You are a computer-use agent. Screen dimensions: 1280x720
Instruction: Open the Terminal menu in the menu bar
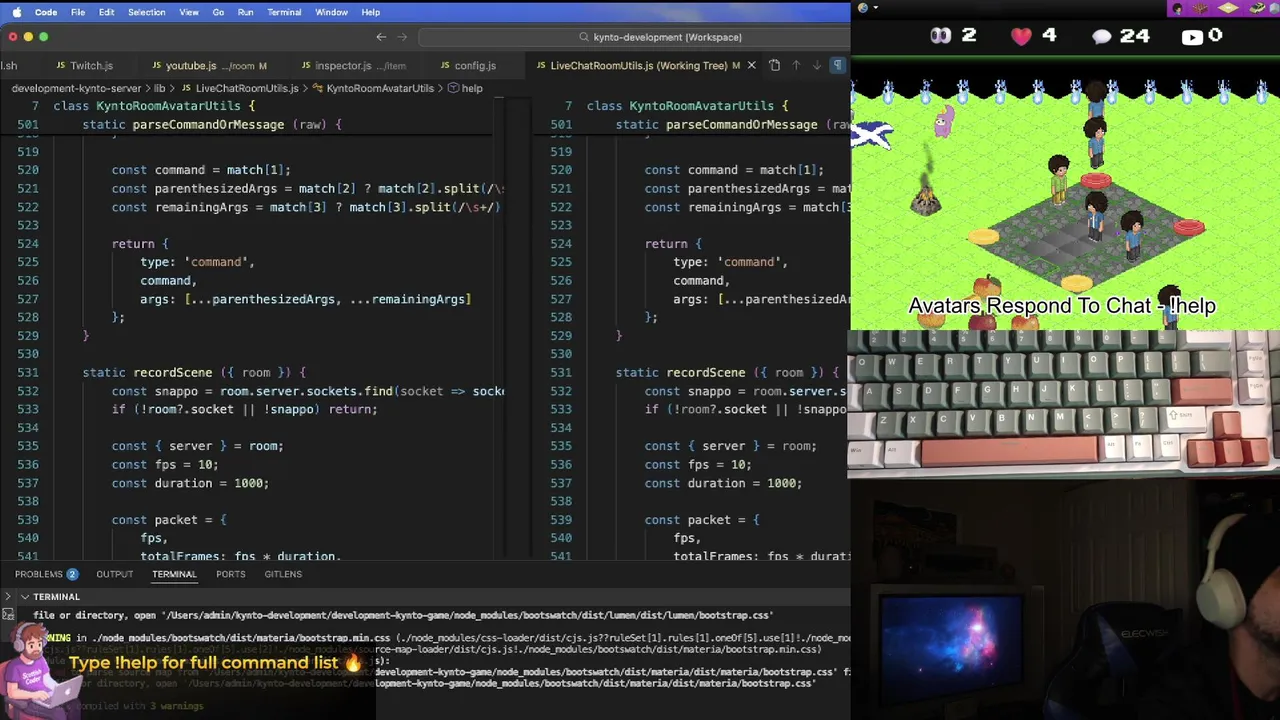pos(284,12)
